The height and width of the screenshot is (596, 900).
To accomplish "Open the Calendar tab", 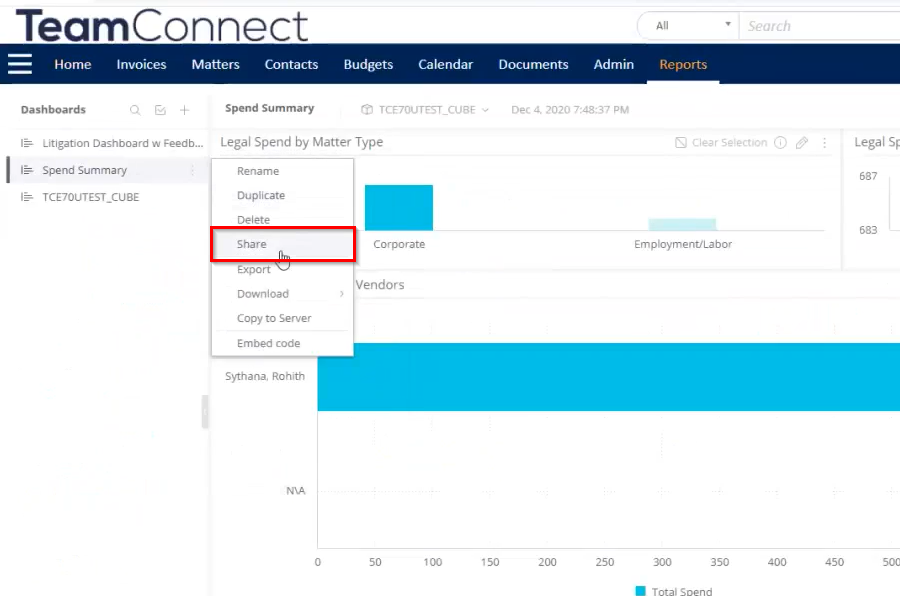I will (x=445, y=64).
